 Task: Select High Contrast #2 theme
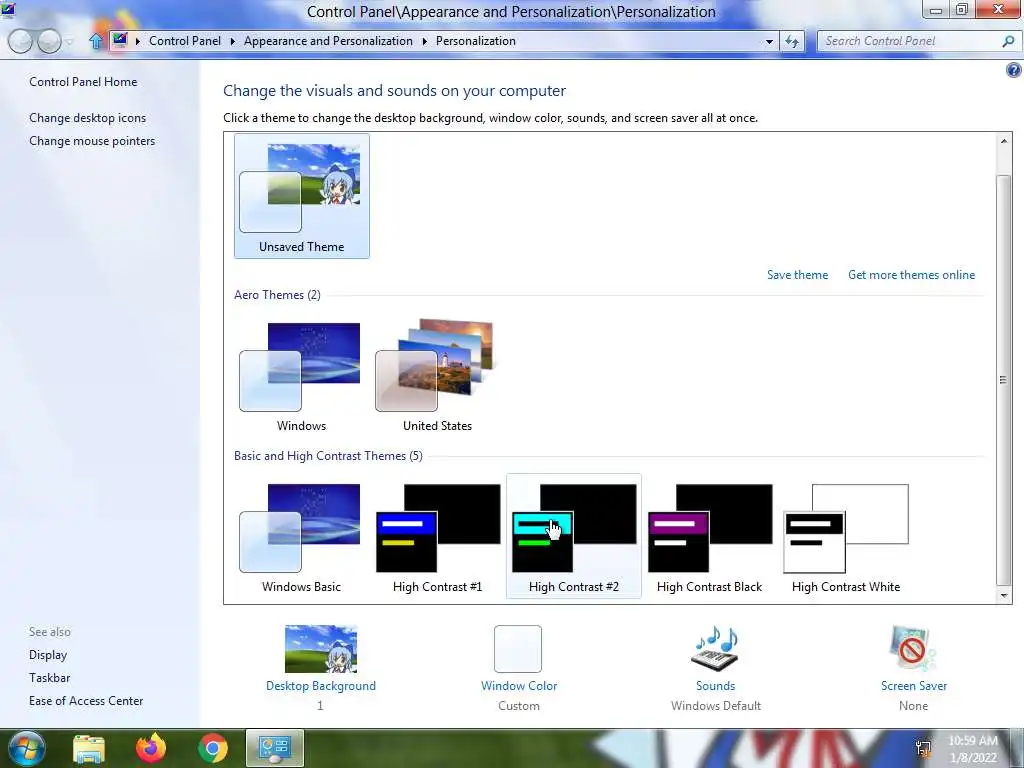(x=573, y=537)
